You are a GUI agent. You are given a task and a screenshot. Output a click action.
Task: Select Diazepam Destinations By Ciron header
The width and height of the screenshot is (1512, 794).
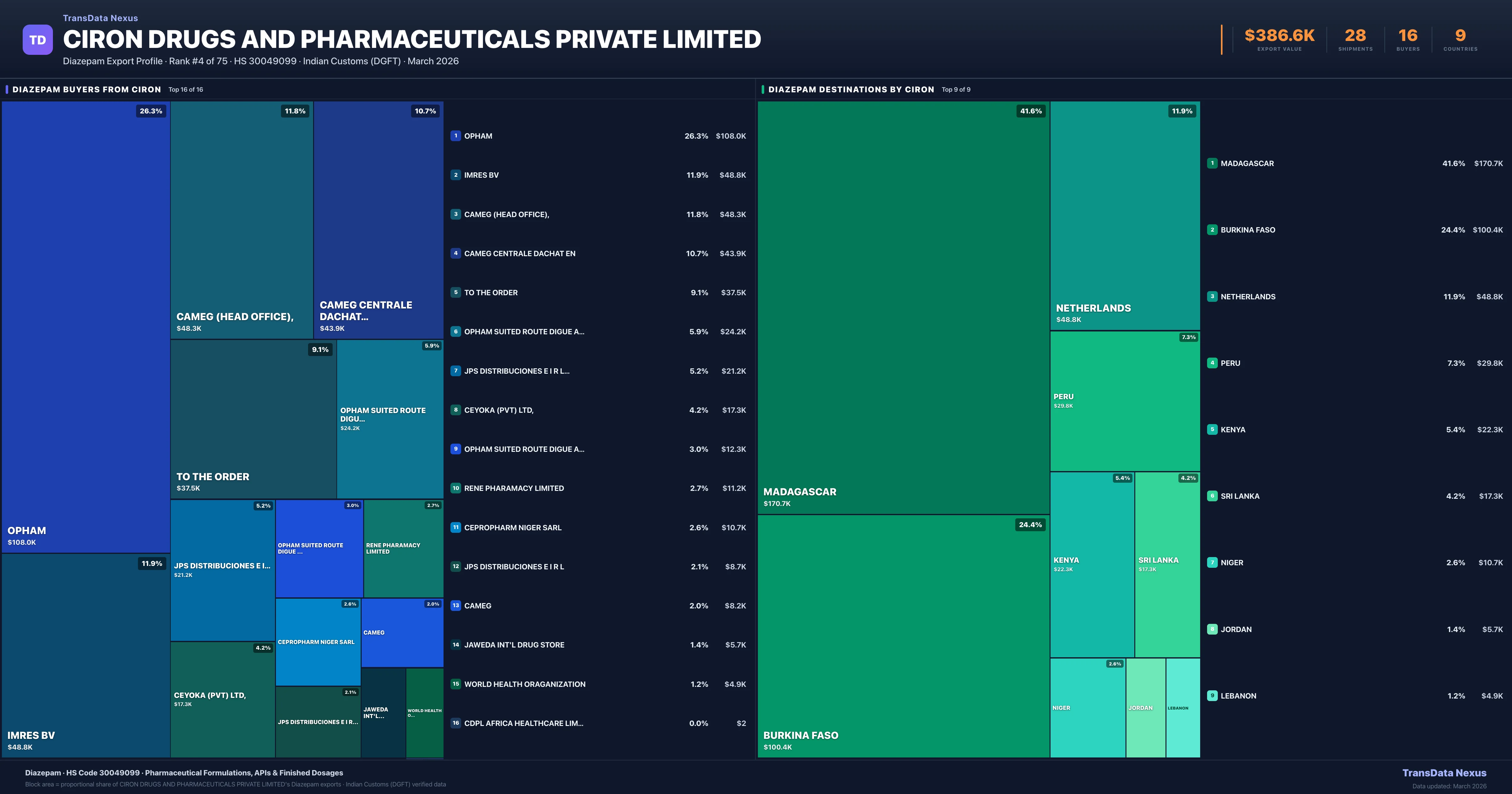click(850, 89)
